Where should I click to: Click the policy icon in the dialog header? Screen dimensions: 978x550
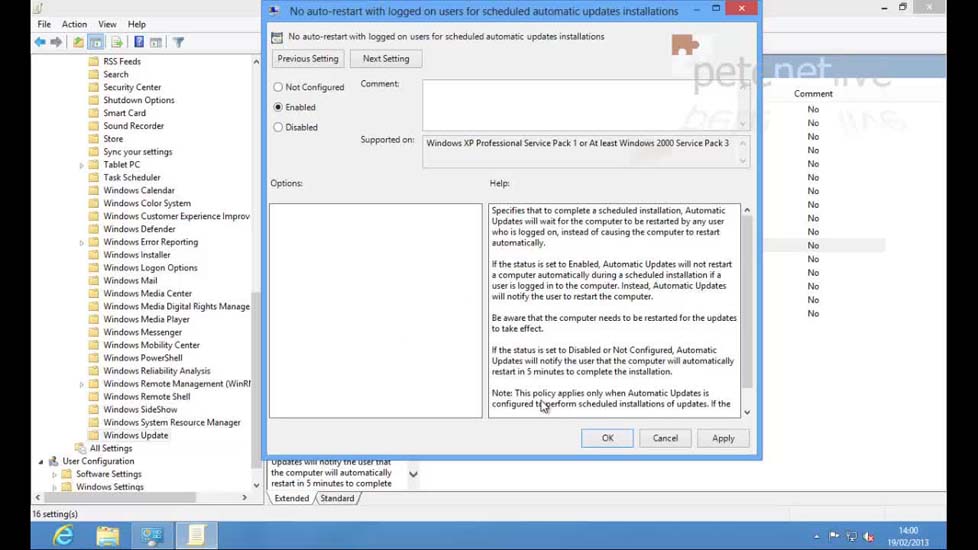click(277, 37)
